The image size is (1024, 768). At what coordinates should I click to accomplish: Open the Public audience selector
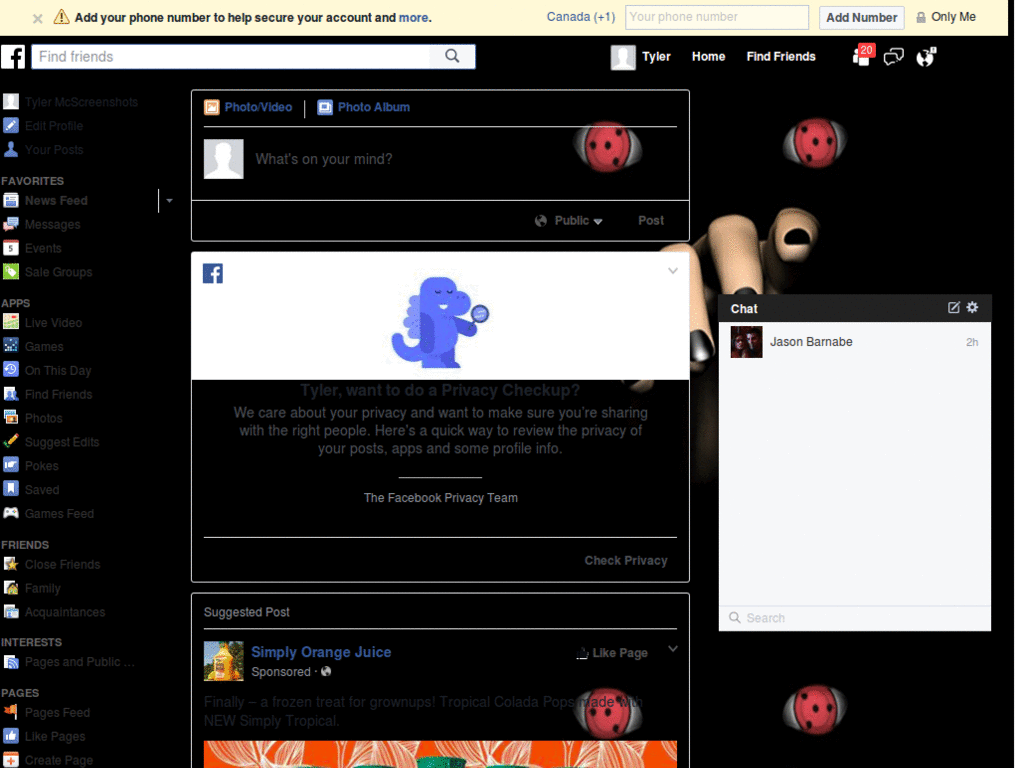(x=568, y=220)
